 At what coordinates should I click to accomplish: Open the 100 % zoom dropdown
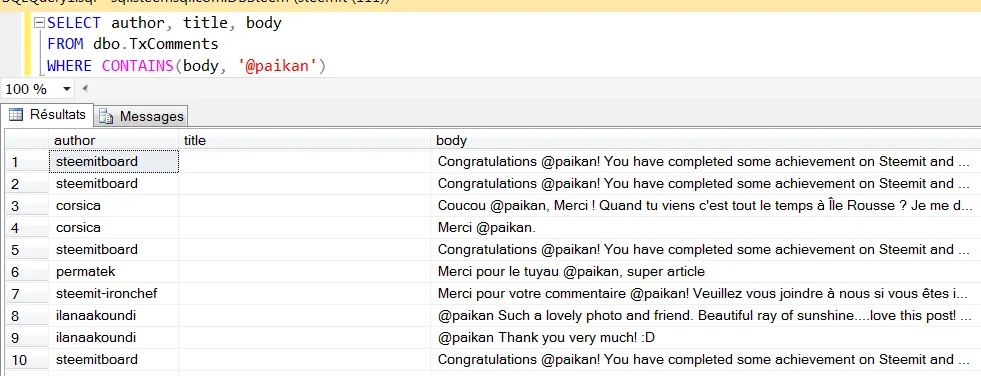pos(67,89)
